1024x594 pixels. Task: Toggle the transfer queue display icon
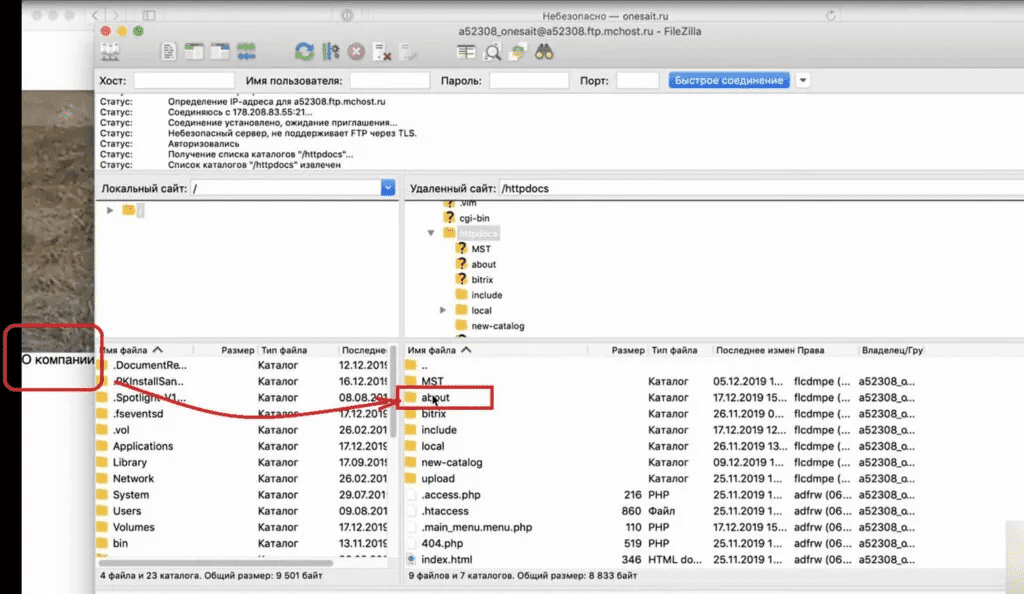tap(246, 52)
